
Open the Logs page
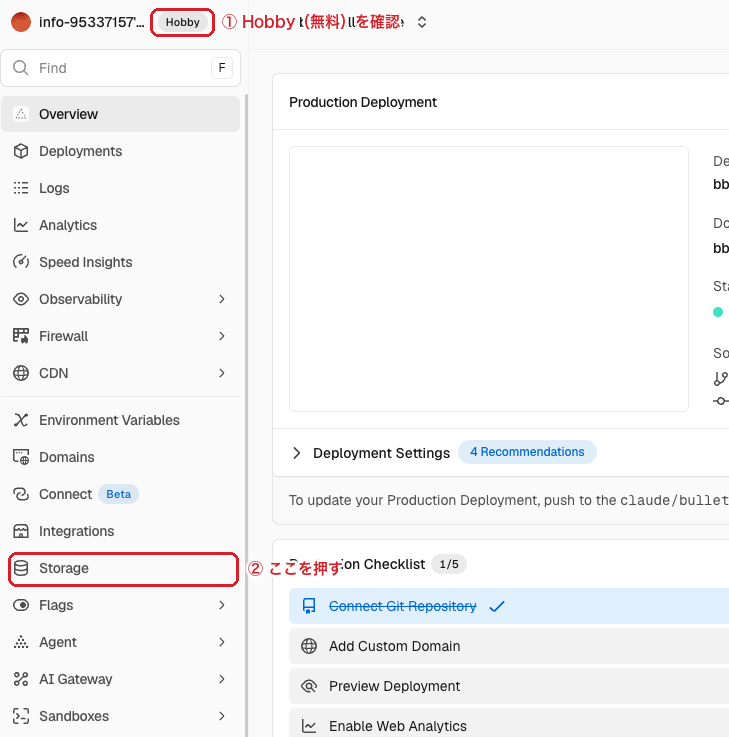click(120, 188)
